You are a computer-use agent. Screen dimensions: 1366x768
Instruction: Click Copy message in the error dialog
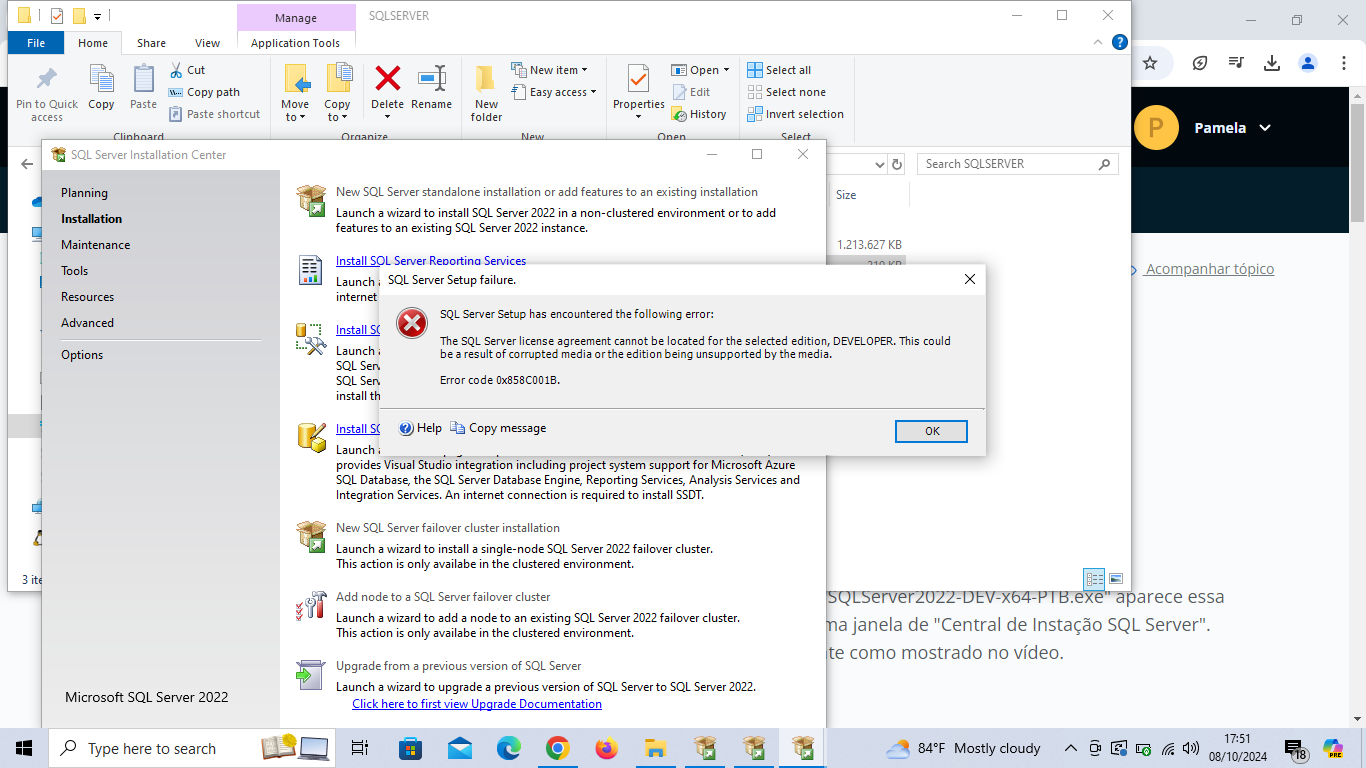[498, 428]
